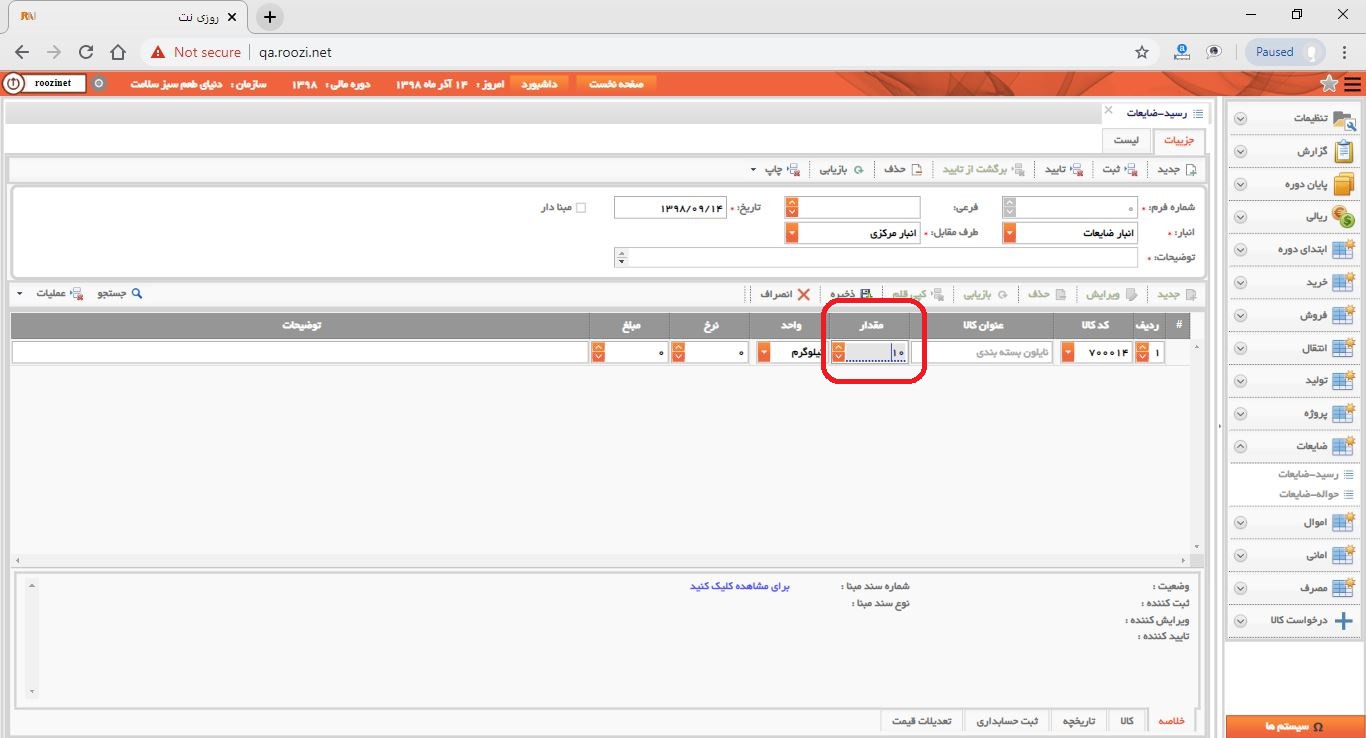Click the فرعی number stepper
Viewport: 1366px width, 738px height.
click(792, 207)
